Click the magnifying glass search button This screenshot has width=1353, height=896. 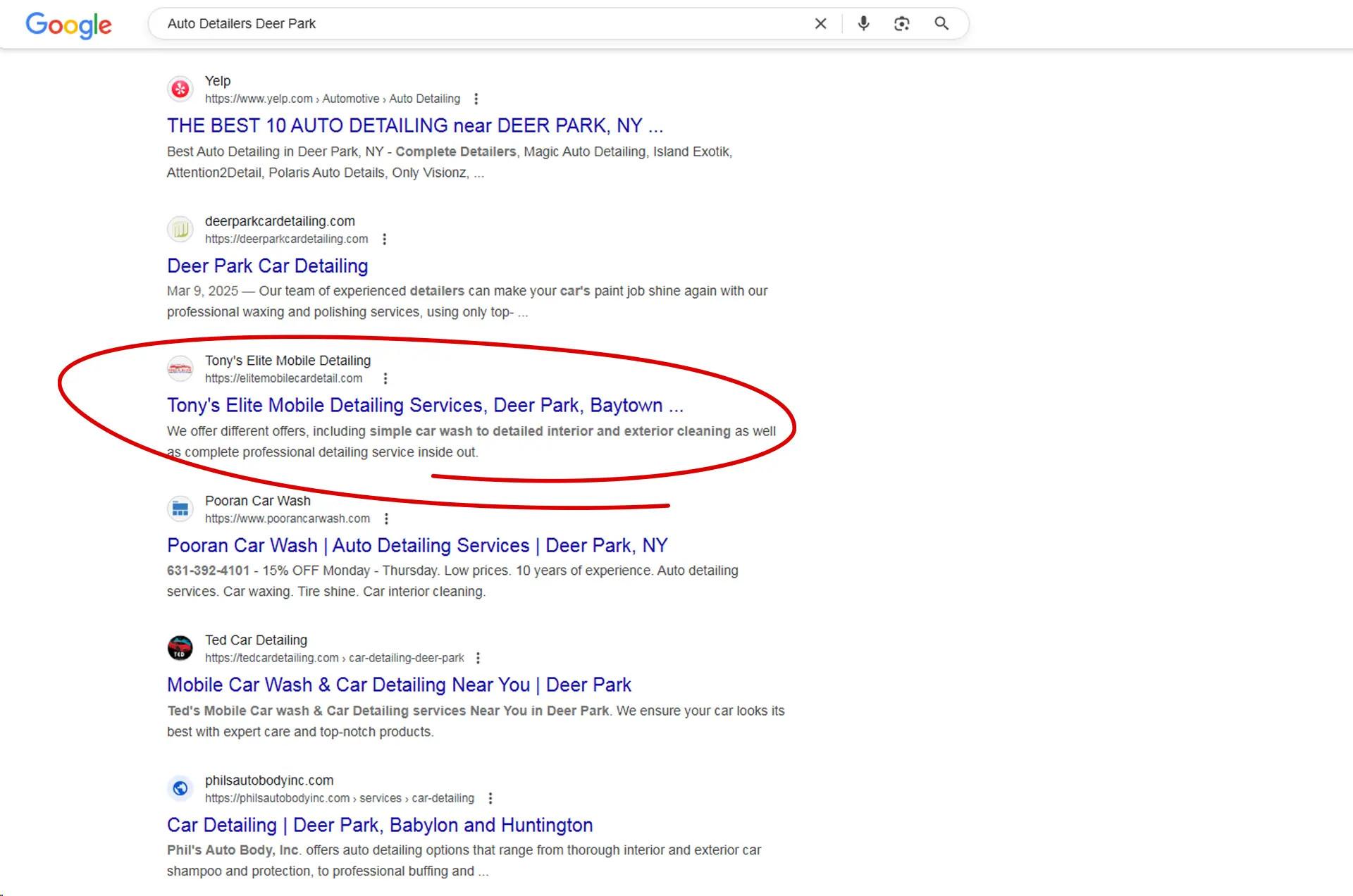[x=941, y=24]
